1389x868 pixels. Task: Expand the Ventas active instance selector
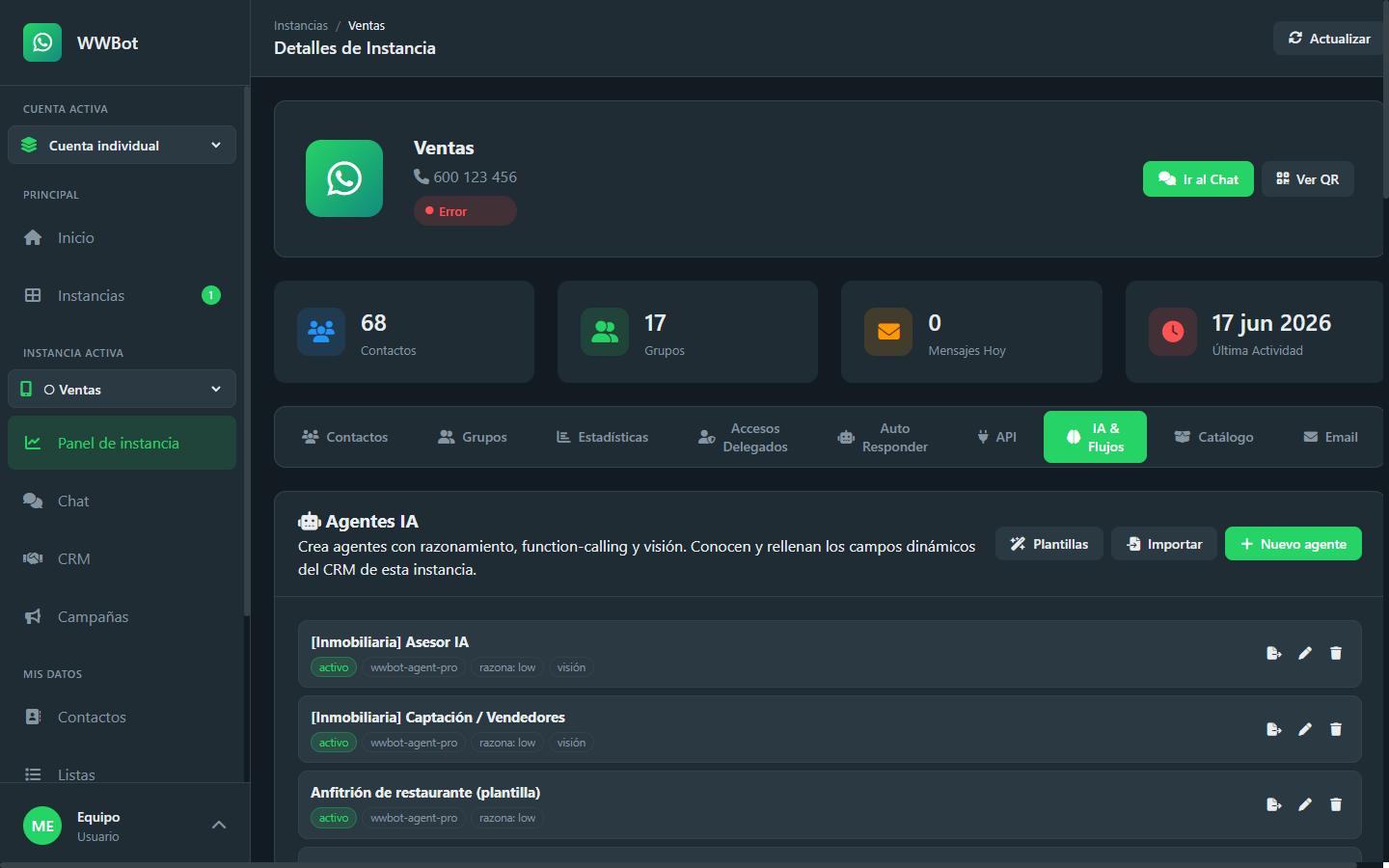(x=122, y=389)
